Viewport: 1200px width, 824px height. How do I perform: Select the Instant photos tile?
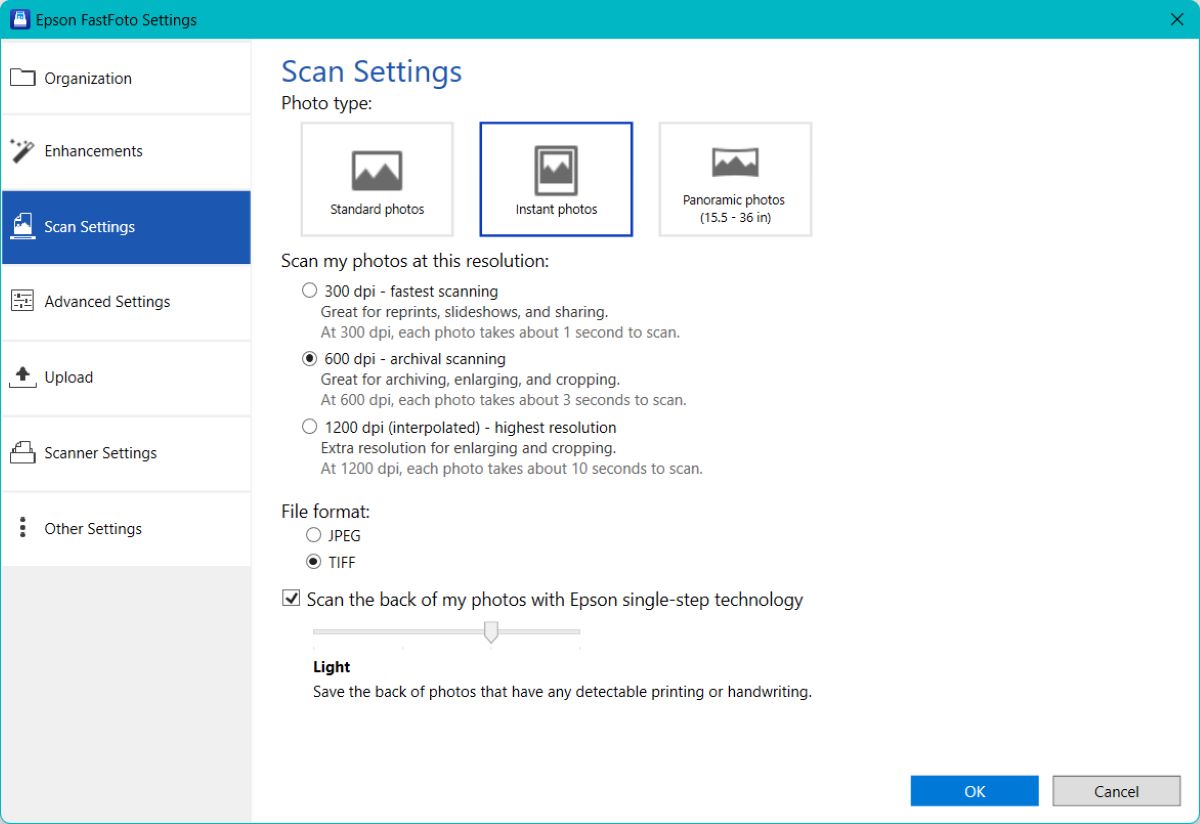[556, 180]
